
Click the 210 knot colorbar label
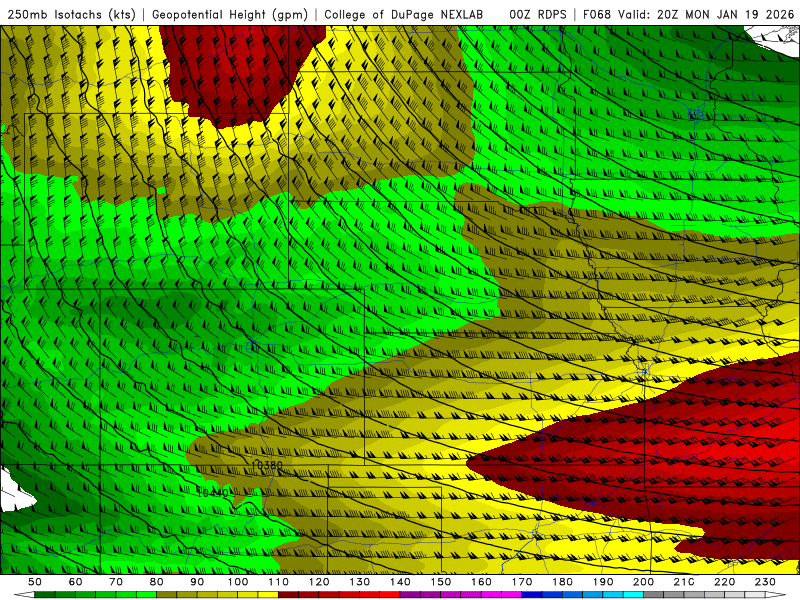(684, 582)
